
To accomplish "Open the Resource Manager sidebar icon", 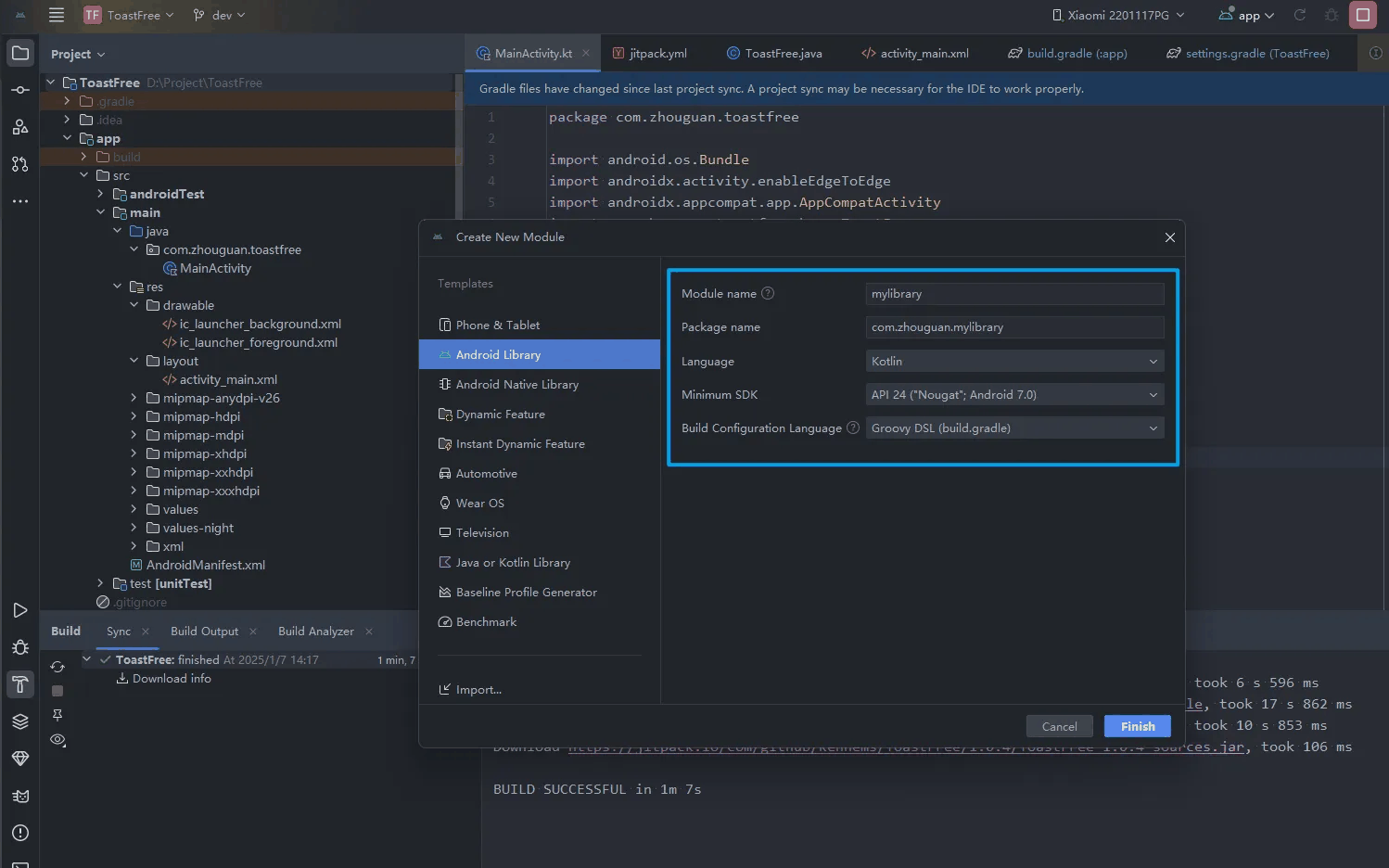I will tap(20, 127).
